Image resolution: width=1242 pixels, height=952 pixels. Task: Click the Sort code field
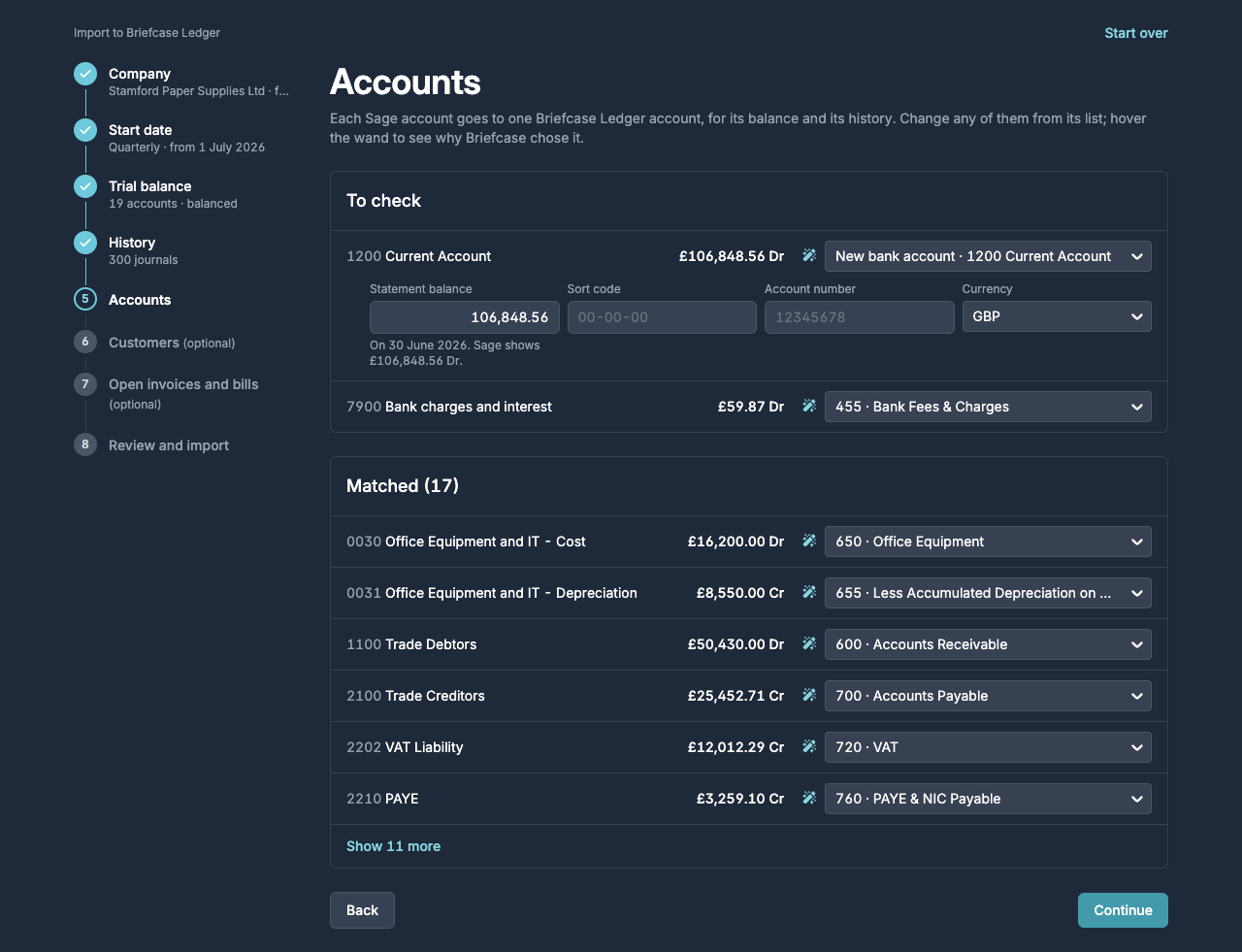pos(662,317)
